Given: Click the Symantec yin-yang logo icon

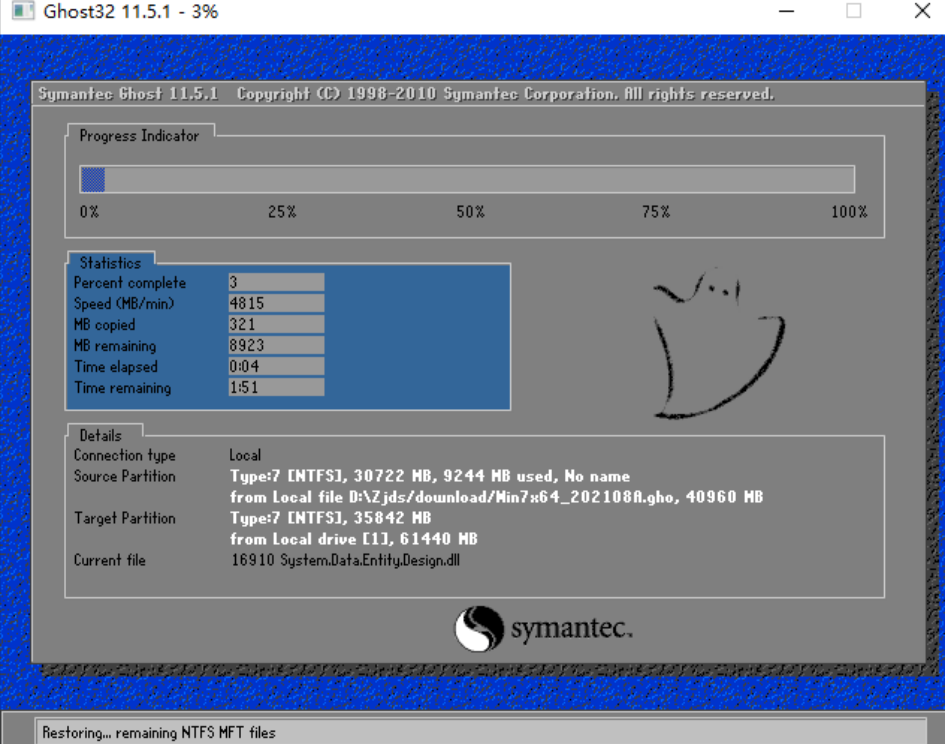Looking at the screenshot, I should 479,629.
